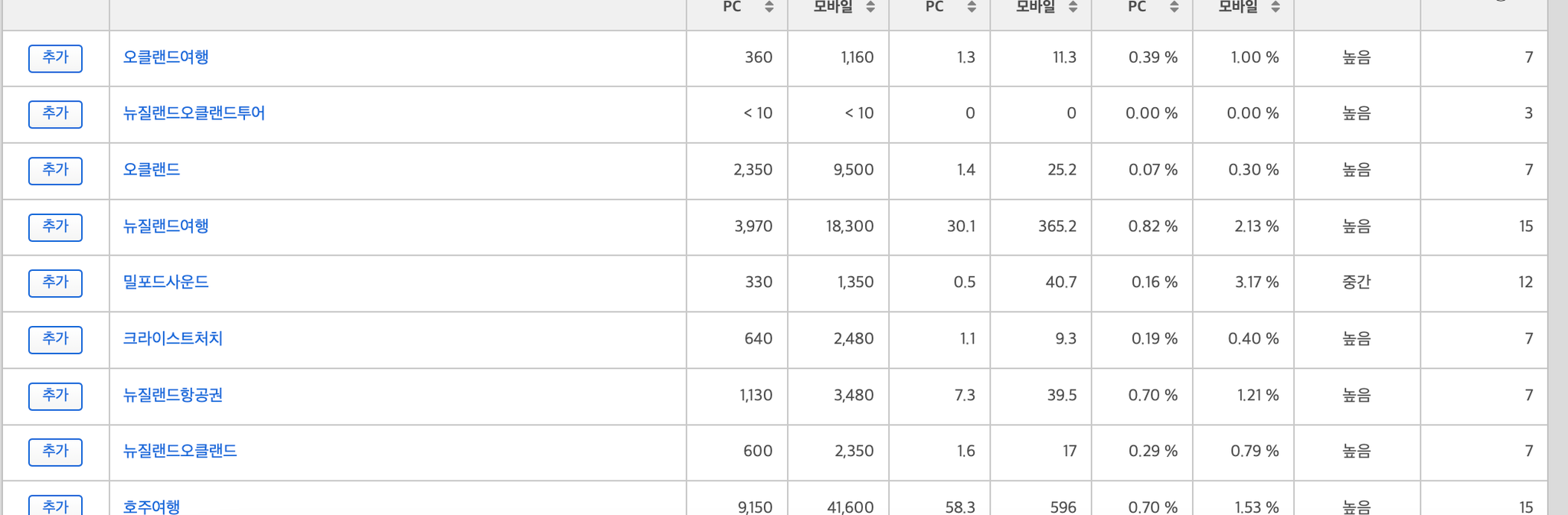Viewport: 1568px width, 515px height.
Task: Sort by the middle PC column arrows
Action: [971, 7]
